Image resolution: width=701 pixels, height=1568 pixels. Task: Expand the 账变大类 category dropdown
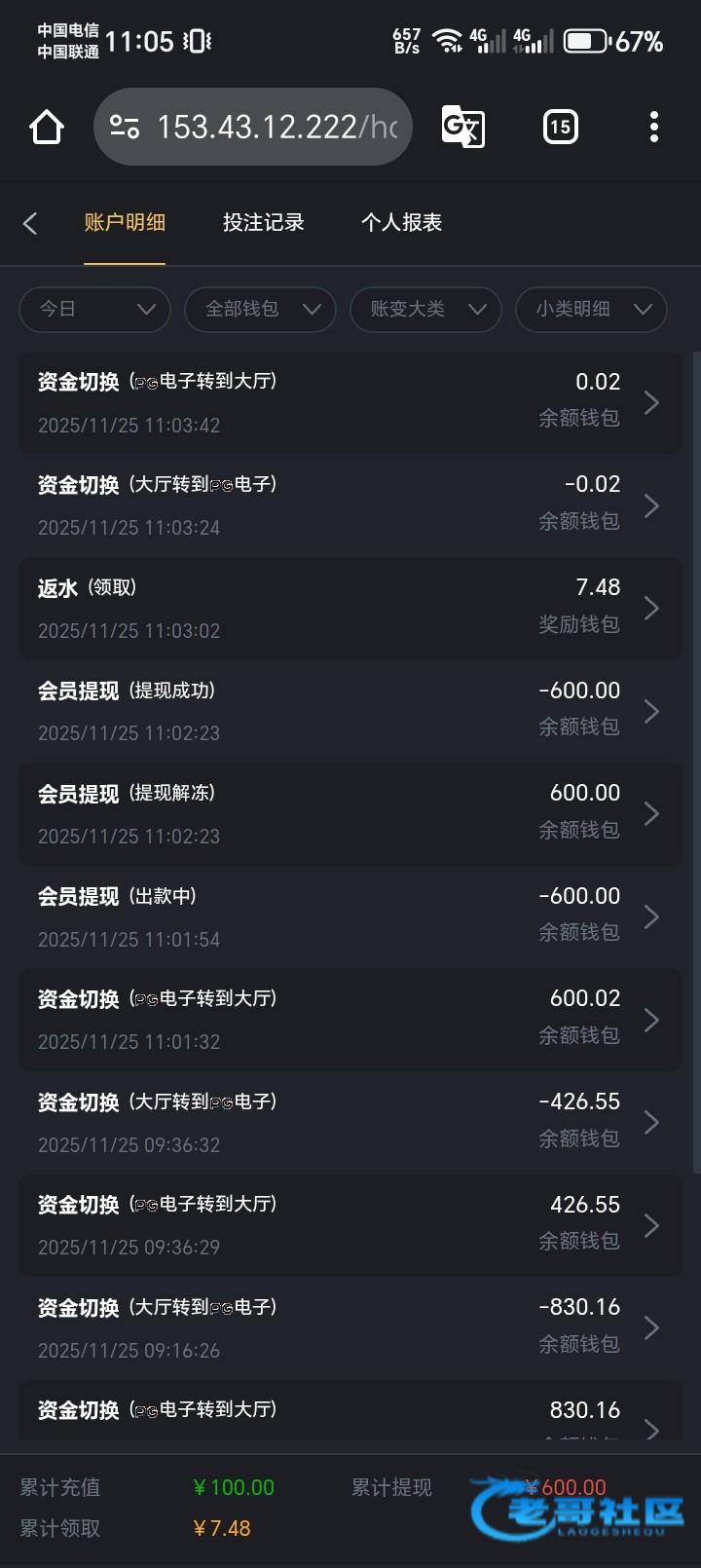tap(425, 309)
